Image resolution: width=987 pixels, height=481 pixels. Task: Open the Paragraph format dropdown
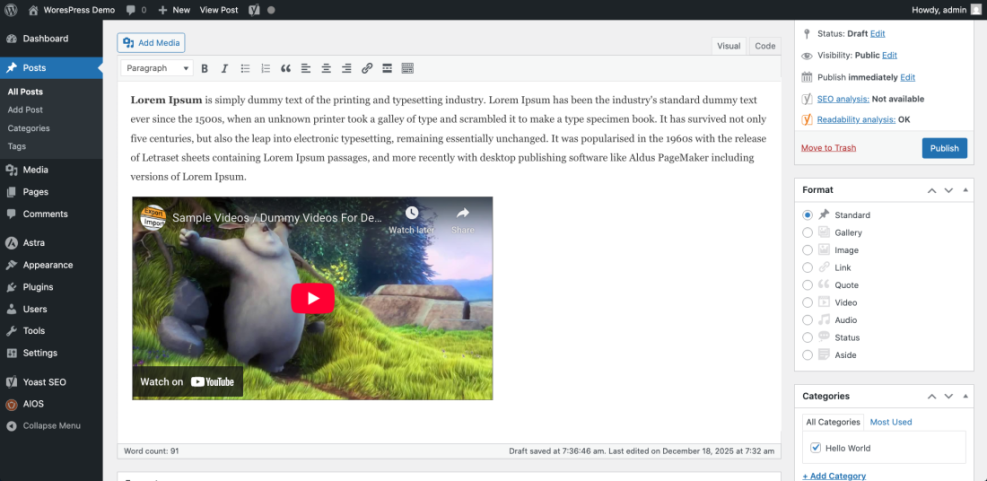(157, 68)
